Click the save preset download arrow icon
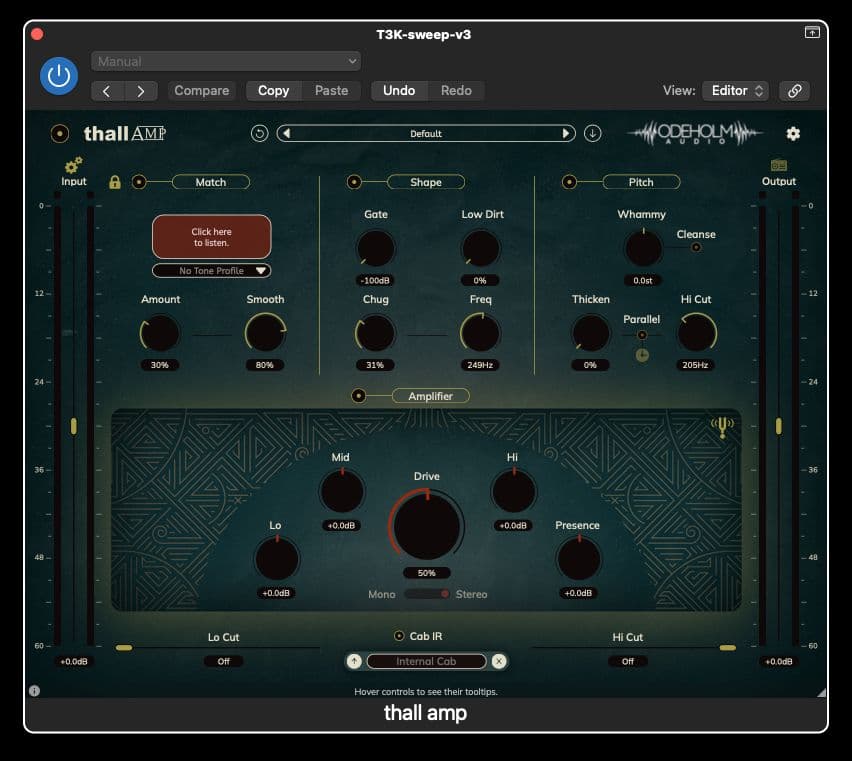 (592, 134)
